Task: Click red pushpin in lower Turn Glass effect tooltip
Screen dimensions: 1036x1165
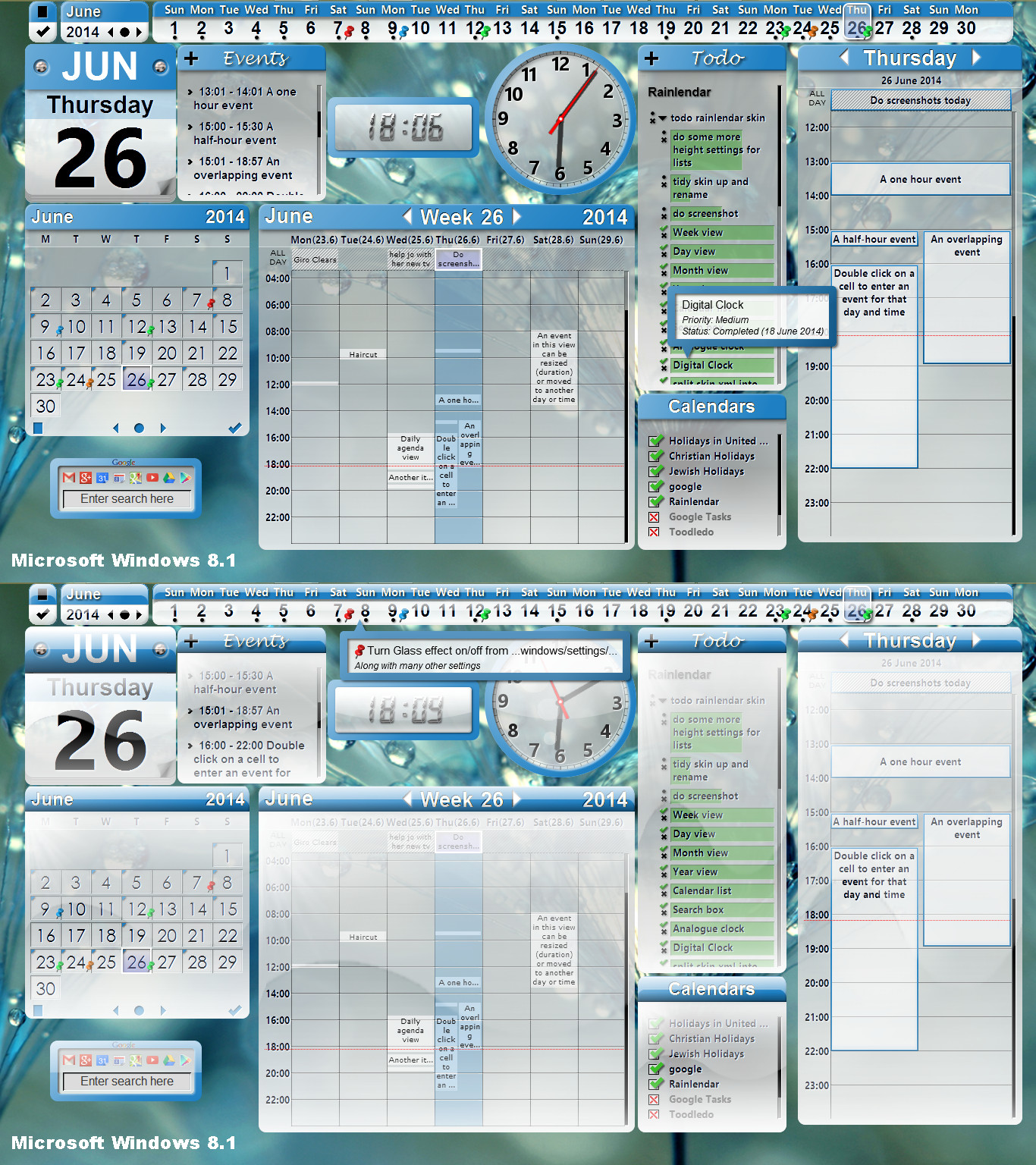Action: tap(360, 650)
